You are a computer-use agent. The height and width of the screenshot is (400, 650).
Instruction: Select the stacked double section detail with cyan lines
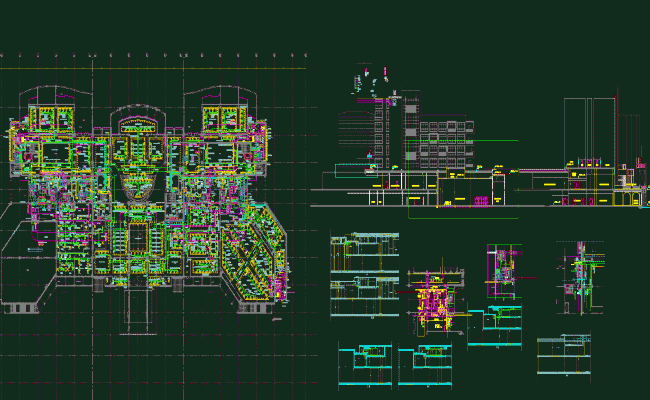(365, 276)
